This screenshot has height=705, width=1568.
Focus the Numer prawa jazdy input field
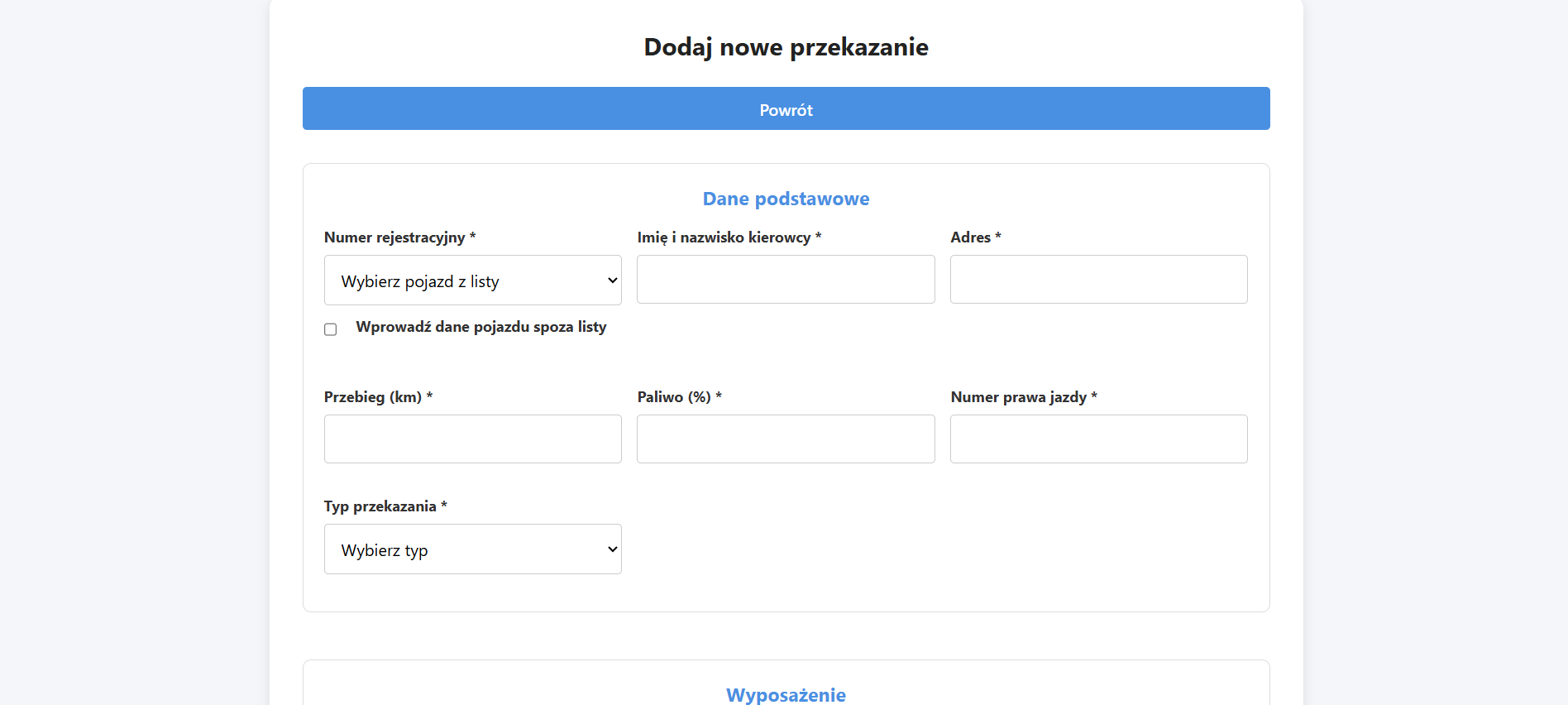[x=1098, y=439]
